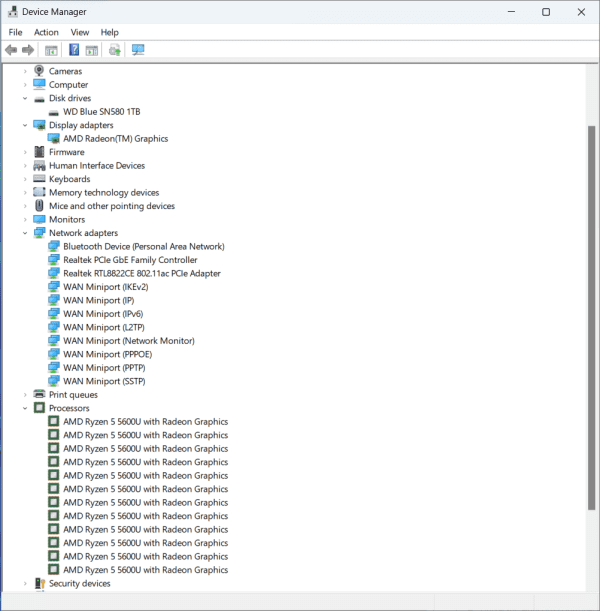
Task: Click the Processors category icon
Action: click(39, 408)
